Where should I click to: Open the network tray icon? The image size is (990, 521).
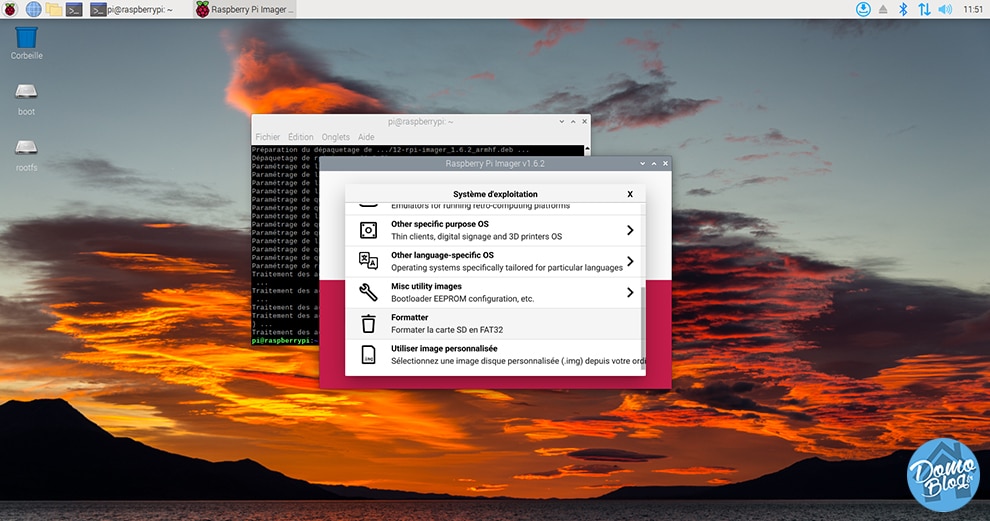click(x=924, y=9)
